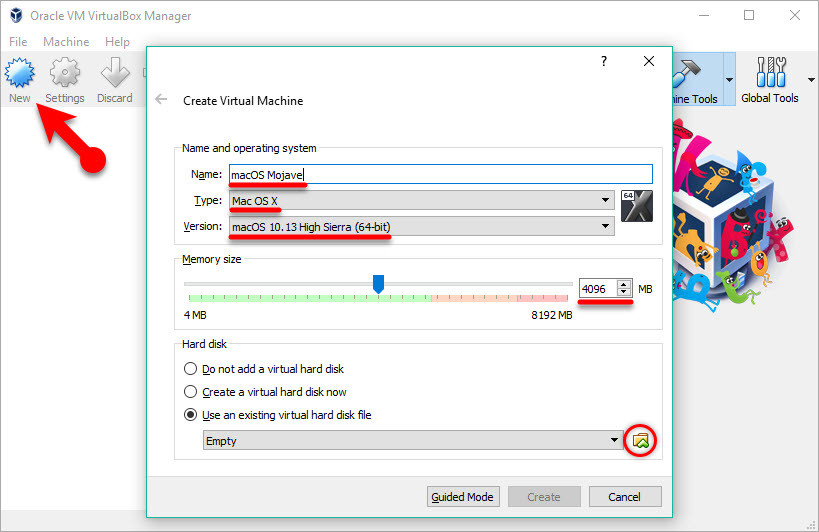The height and width of the screenshot is (532, 819).
Task: Open the Empty hard disk file dropdown
Action: (x=413, y=441)
